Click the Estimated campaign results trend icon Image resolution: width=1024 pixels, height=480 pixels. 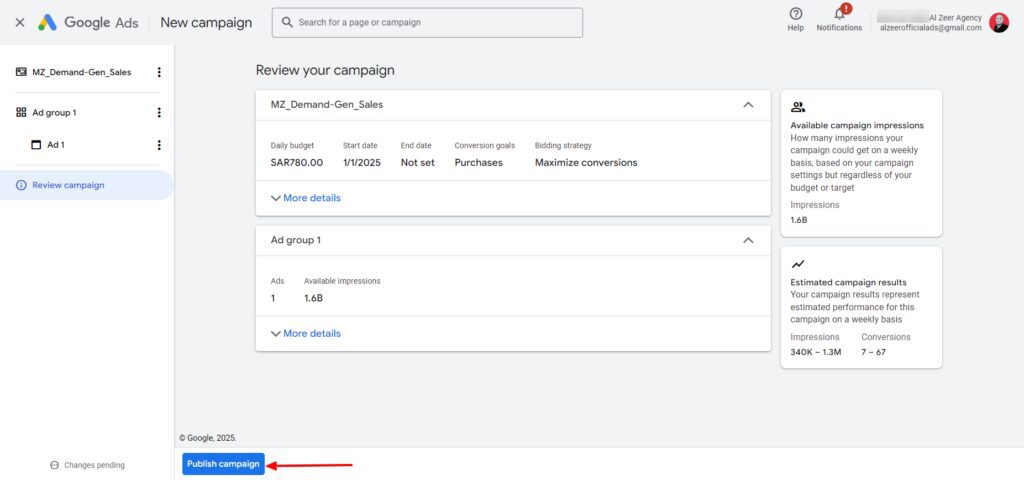(x=797, y=264)
